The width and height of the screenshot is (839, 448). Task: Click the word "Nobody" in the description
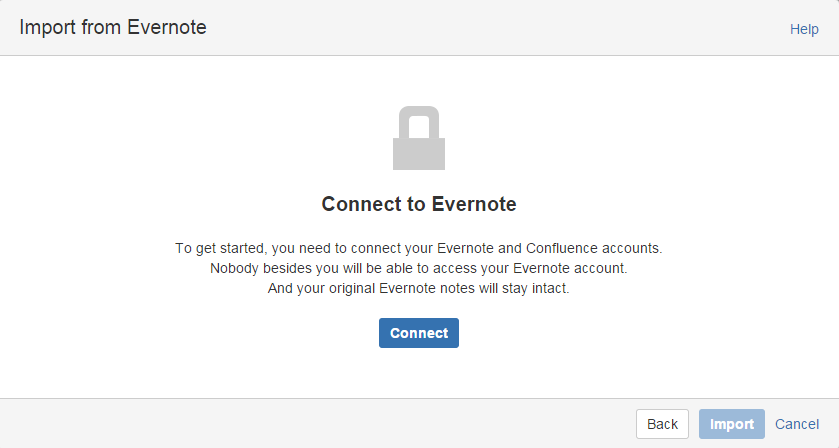(234, 268)
